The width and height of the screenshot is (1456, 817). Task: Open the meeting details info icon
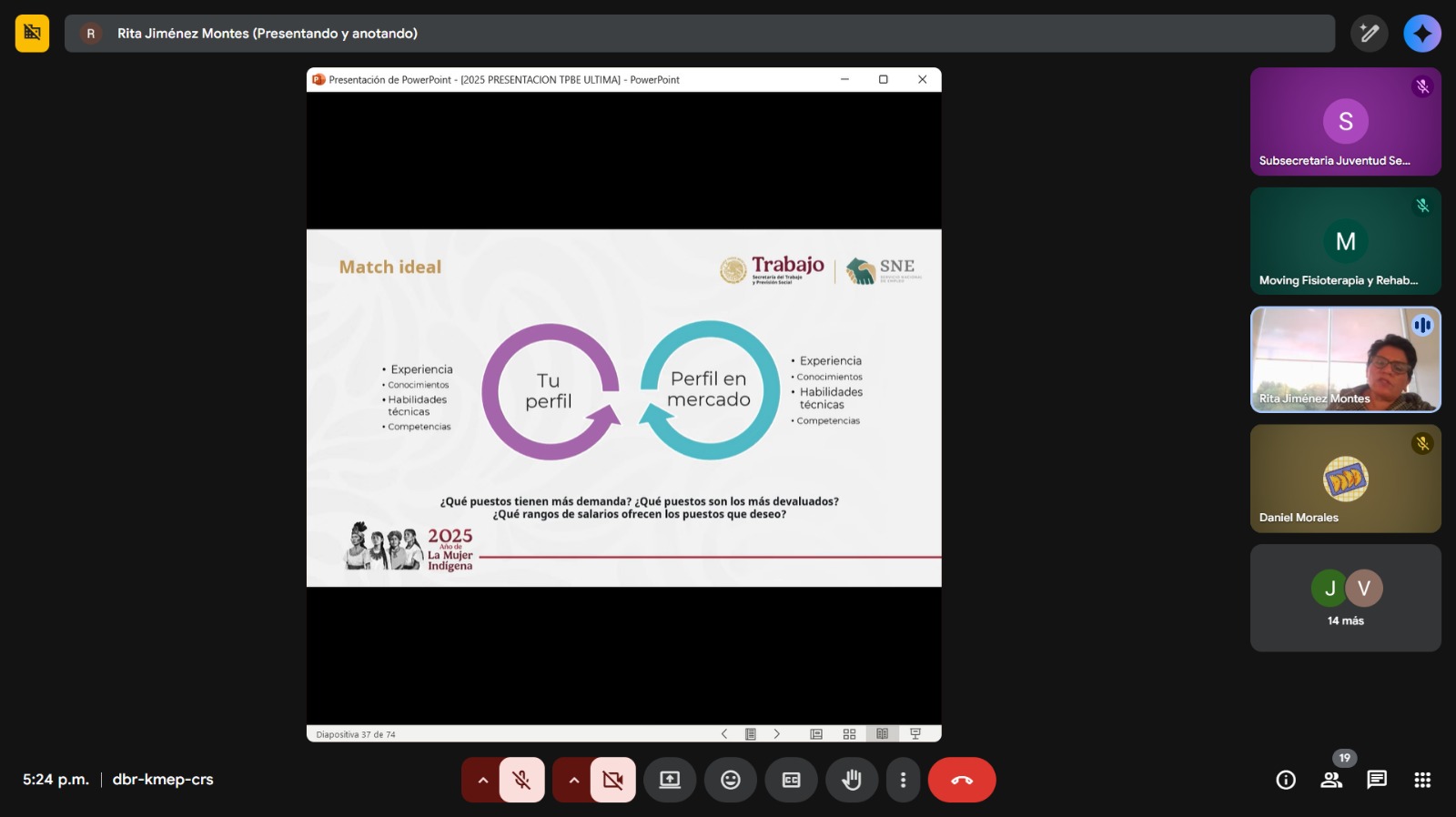point(1285,780)
